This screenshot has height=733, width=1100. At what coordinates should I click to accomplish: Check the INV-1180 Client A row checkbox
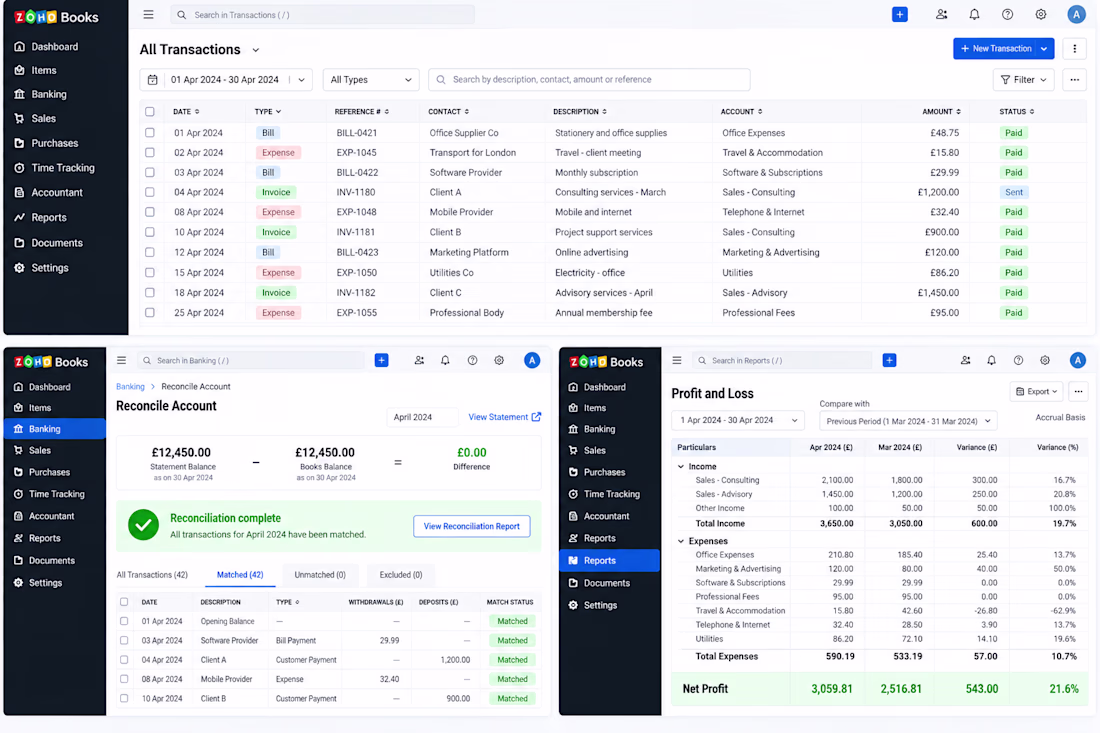[x=149, y=192]
